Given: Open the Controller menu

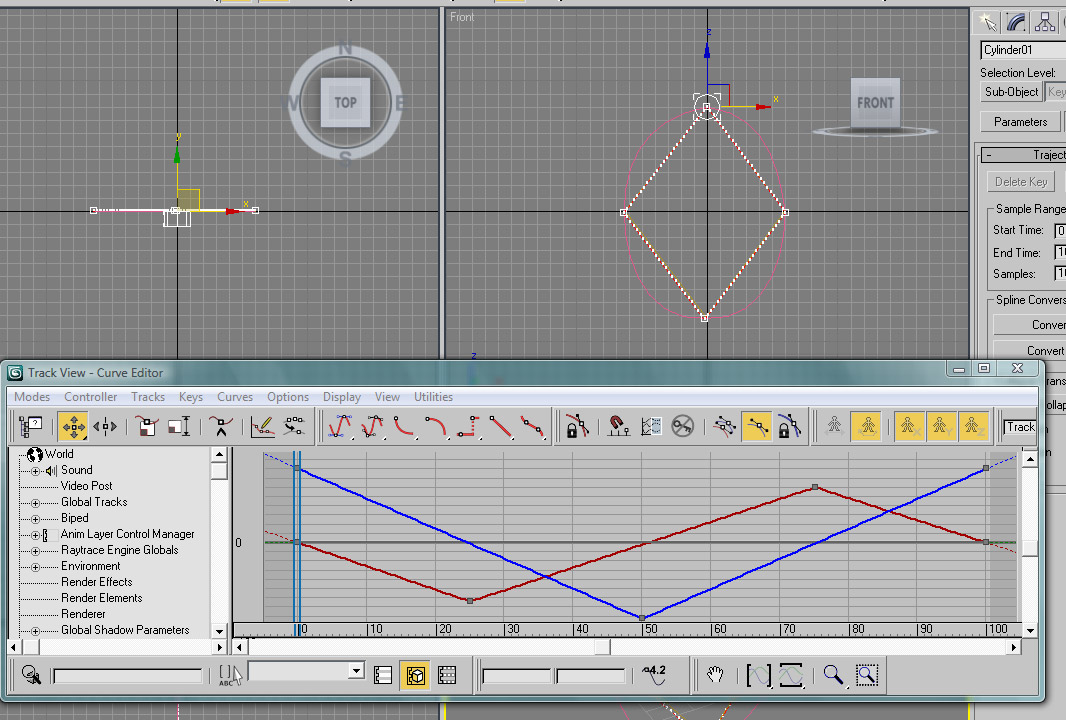Looking at the screenshot, I should click(90, 397).
